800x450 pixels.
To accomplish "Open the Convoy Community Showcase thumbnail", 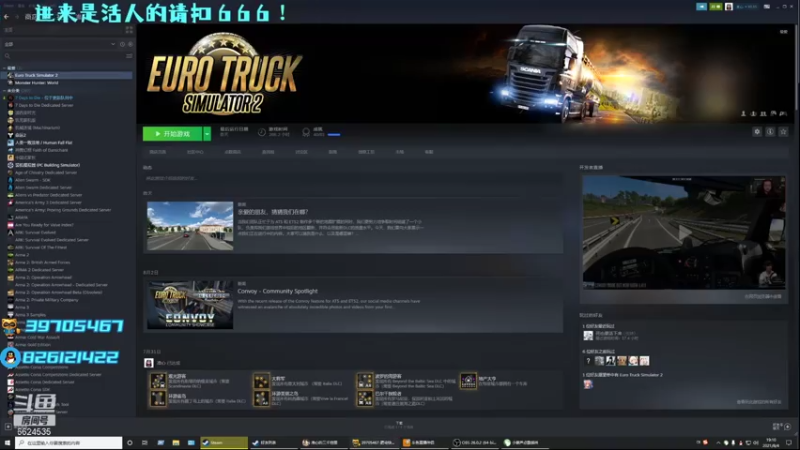I will [190, 305].
